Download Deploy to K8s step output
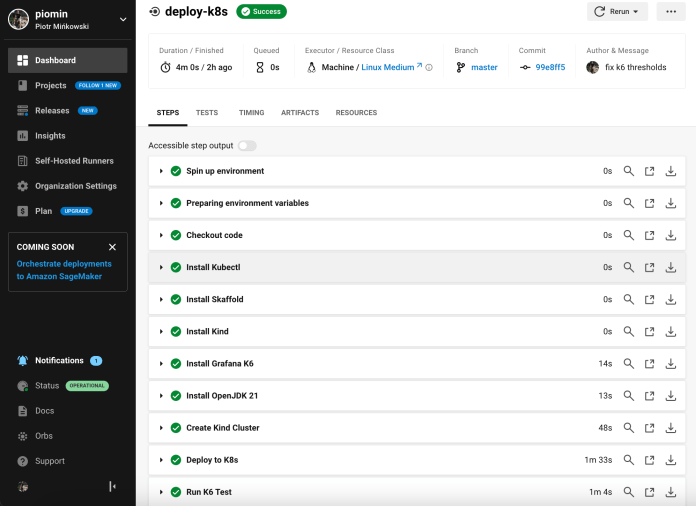 [x=671, y=460]
